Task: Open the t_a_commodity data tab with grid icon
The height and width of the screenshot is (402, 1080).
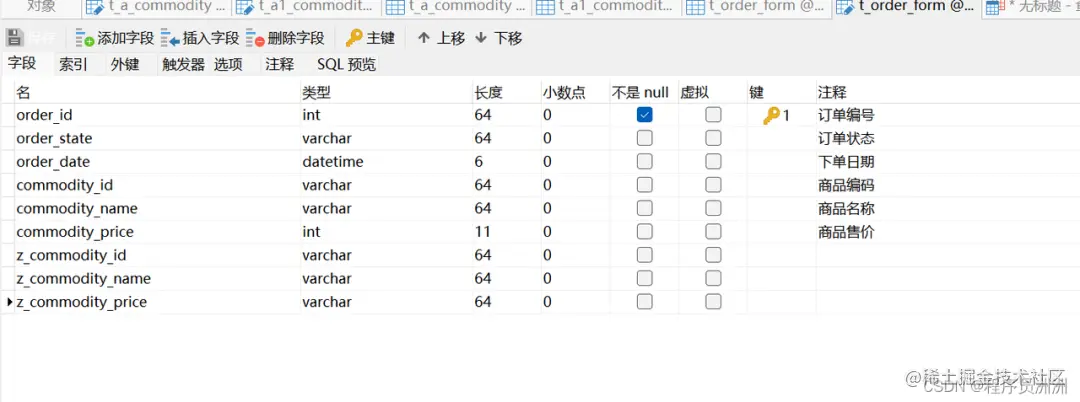Action: point(458,8)
